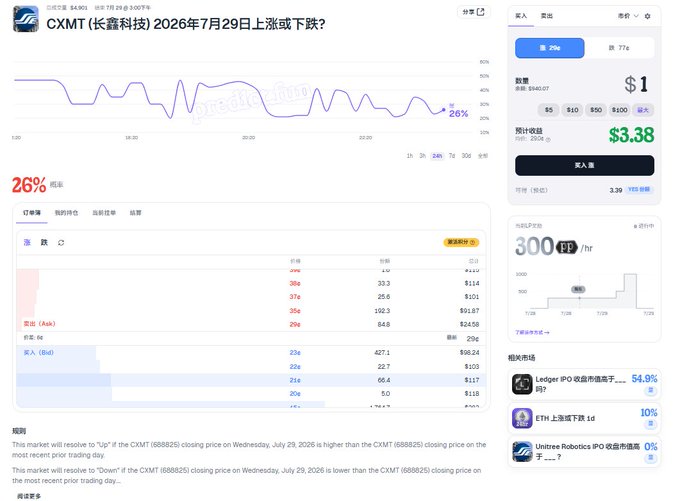The height and width of the screenshot is (501, 680).
Task: Click the $1 amount input field
Action: click(x=636, y=84)
